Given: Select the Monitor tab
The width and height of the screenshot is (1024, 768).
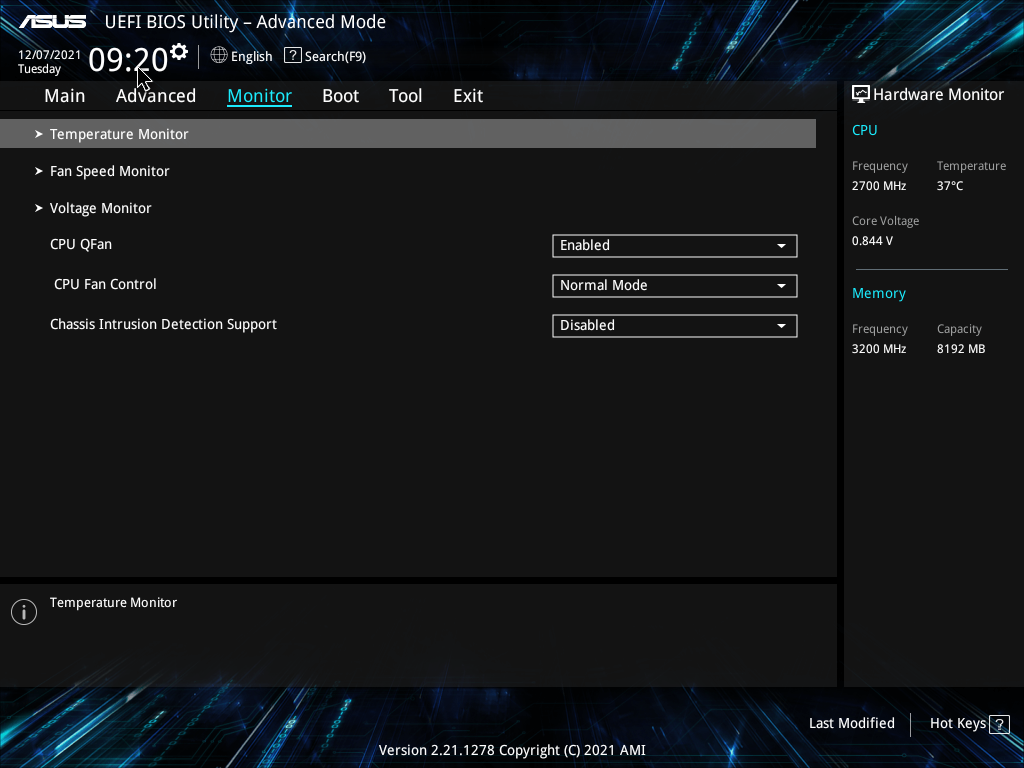Looking at the screenshot, I should [259, 96].
